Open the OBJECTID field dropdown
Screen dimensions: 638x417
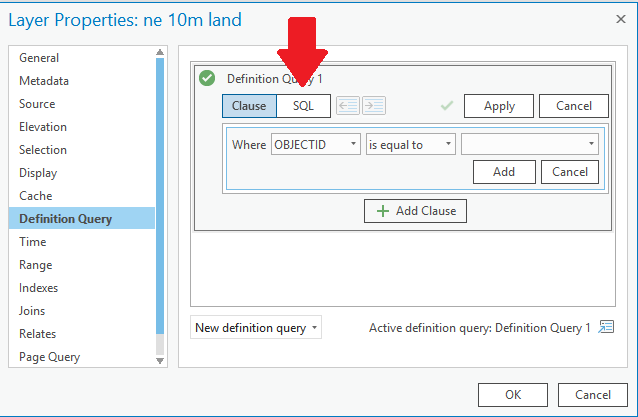point(316,144)
